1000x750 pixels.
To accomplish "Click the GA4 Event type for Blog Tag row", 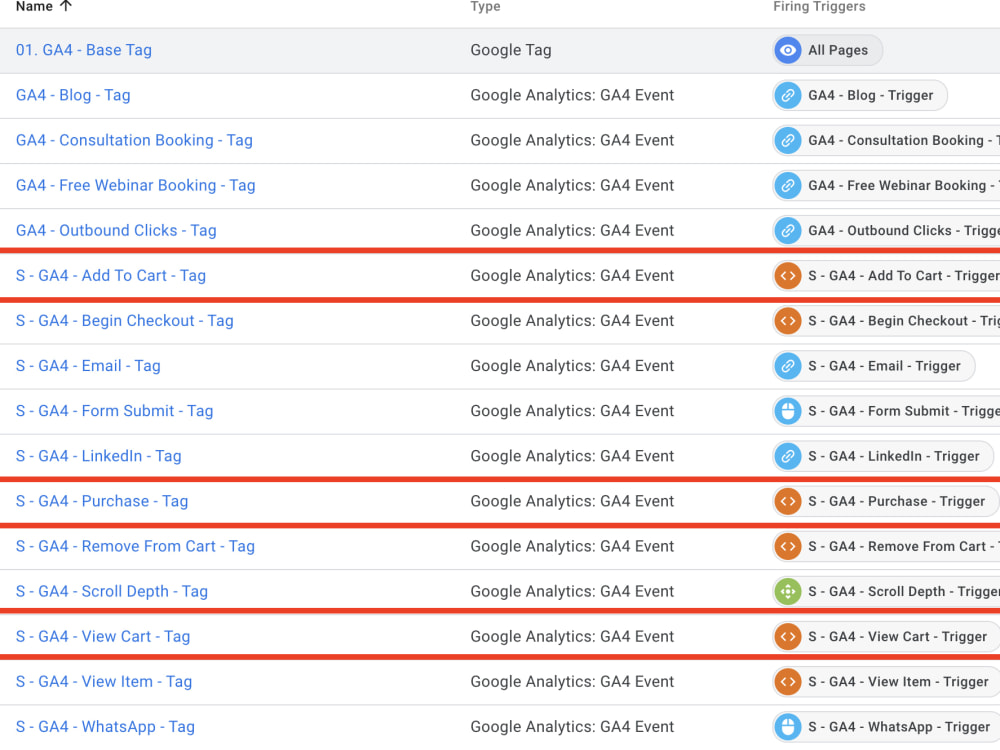I will [x=572, y=96].
